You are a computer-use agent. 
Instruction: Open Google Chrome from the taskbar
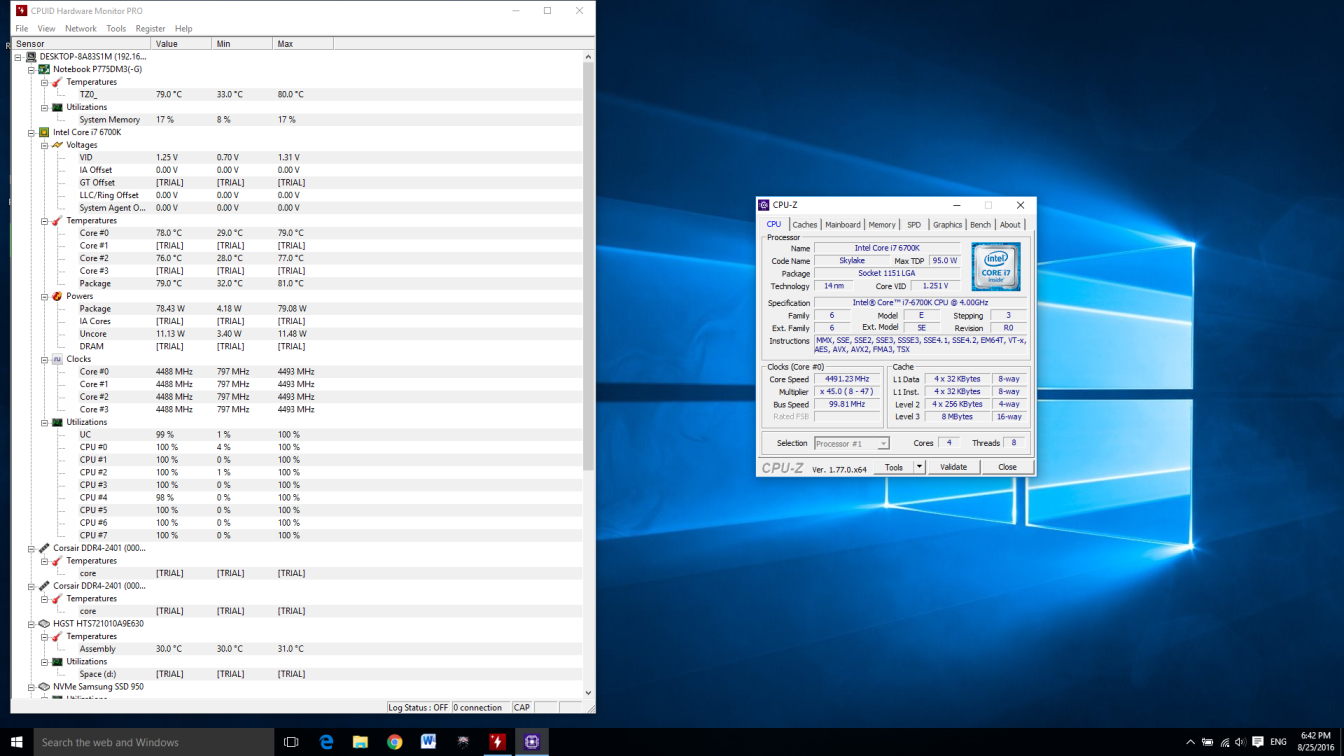394,742
